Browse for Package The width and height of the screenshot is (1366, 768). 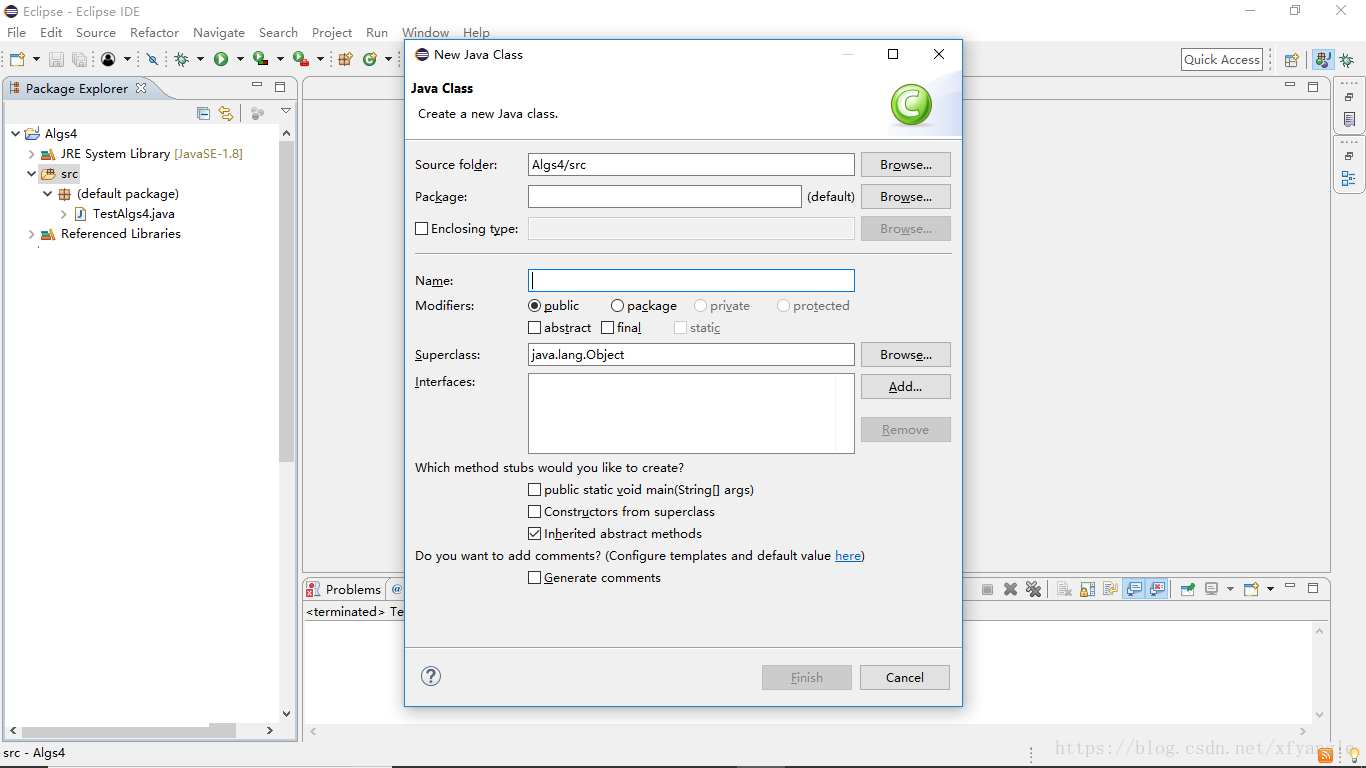[906, 197]
